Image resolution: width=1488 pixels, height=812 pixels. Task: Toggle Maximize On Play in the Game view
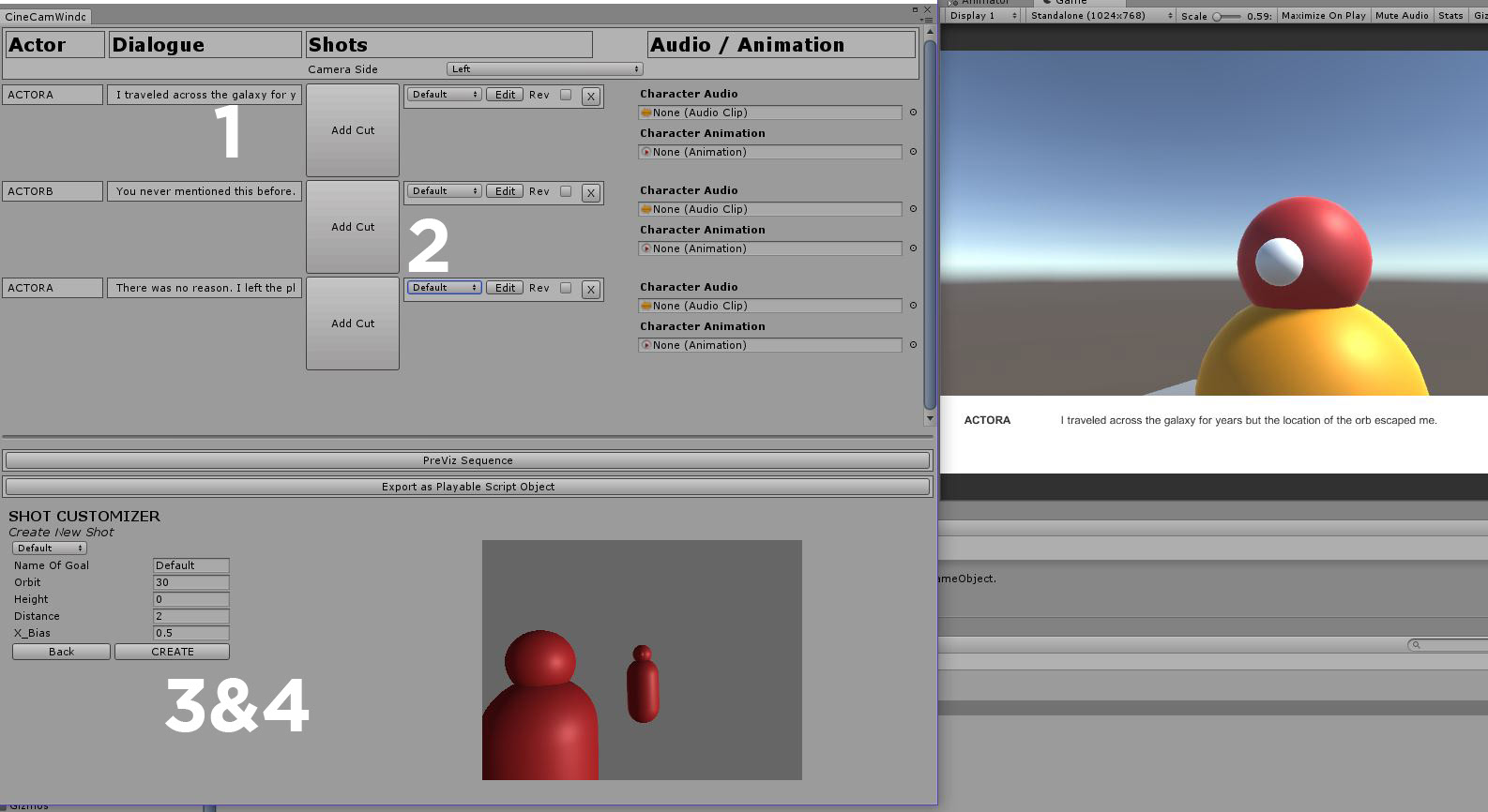tap(1323, 16)
